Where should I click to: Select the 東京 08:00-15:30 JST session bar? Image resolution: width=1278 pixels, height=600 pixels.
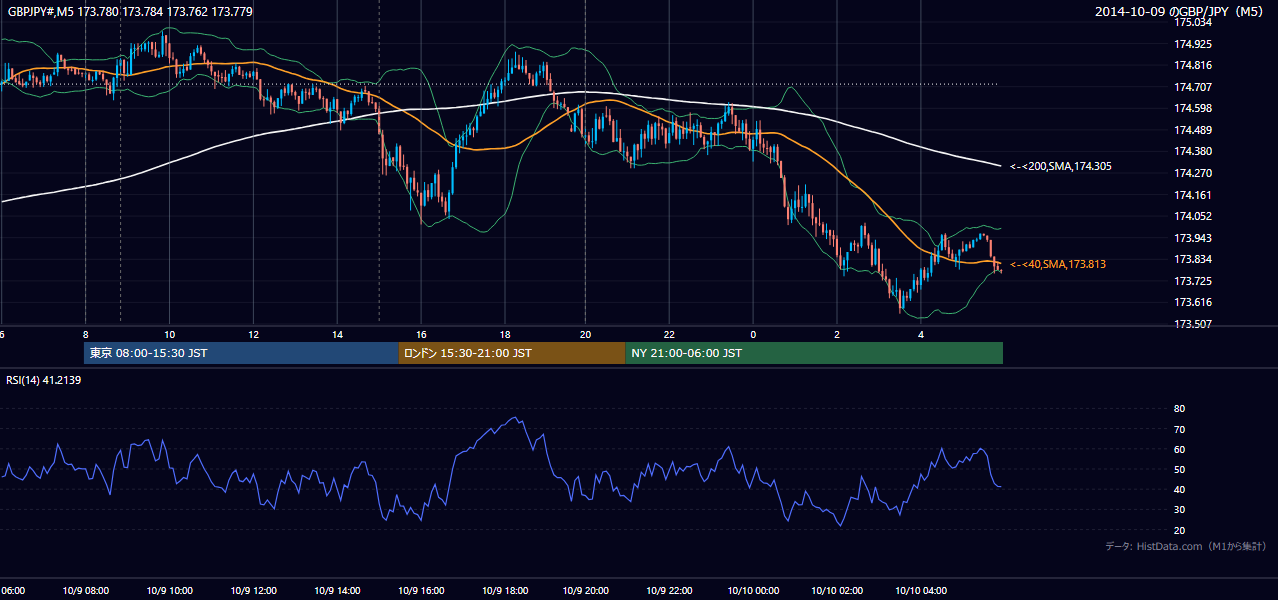[x=241, y=353]
